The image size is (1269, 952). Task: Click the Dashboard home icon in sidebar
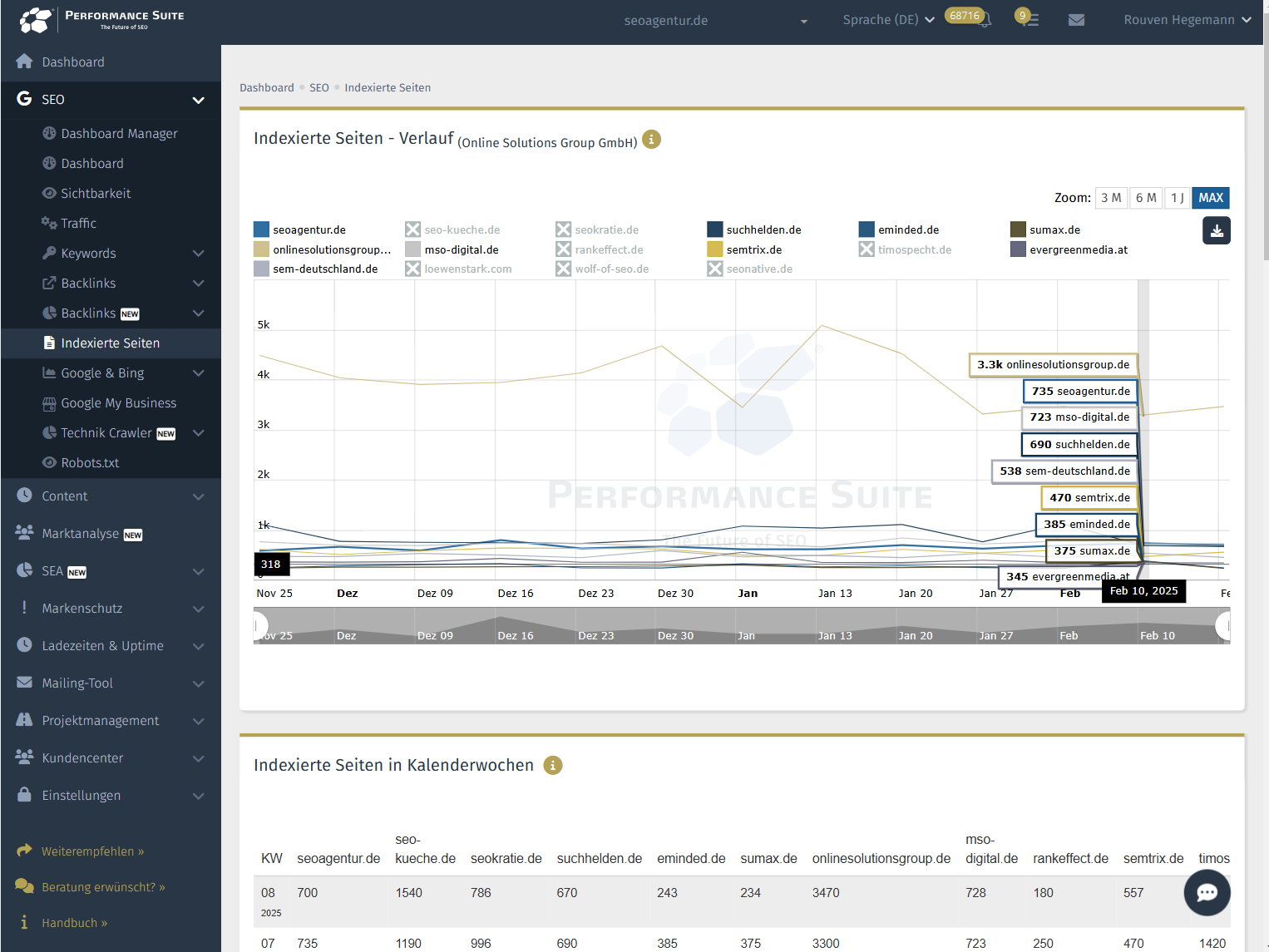(24, 62)
